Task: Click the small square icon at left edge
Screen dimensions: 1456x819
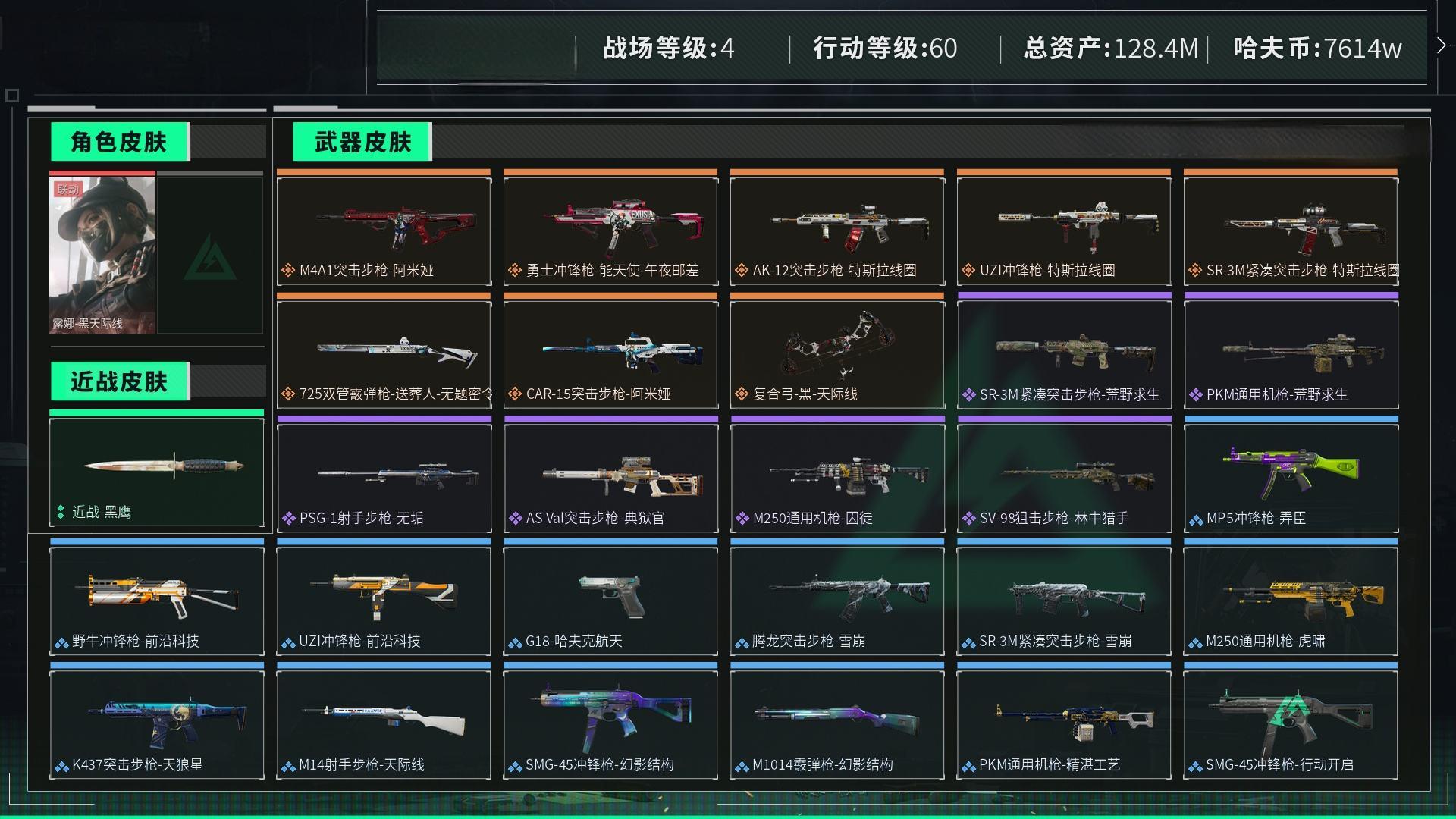Action: pyautogui.click(x=11, y=96)
